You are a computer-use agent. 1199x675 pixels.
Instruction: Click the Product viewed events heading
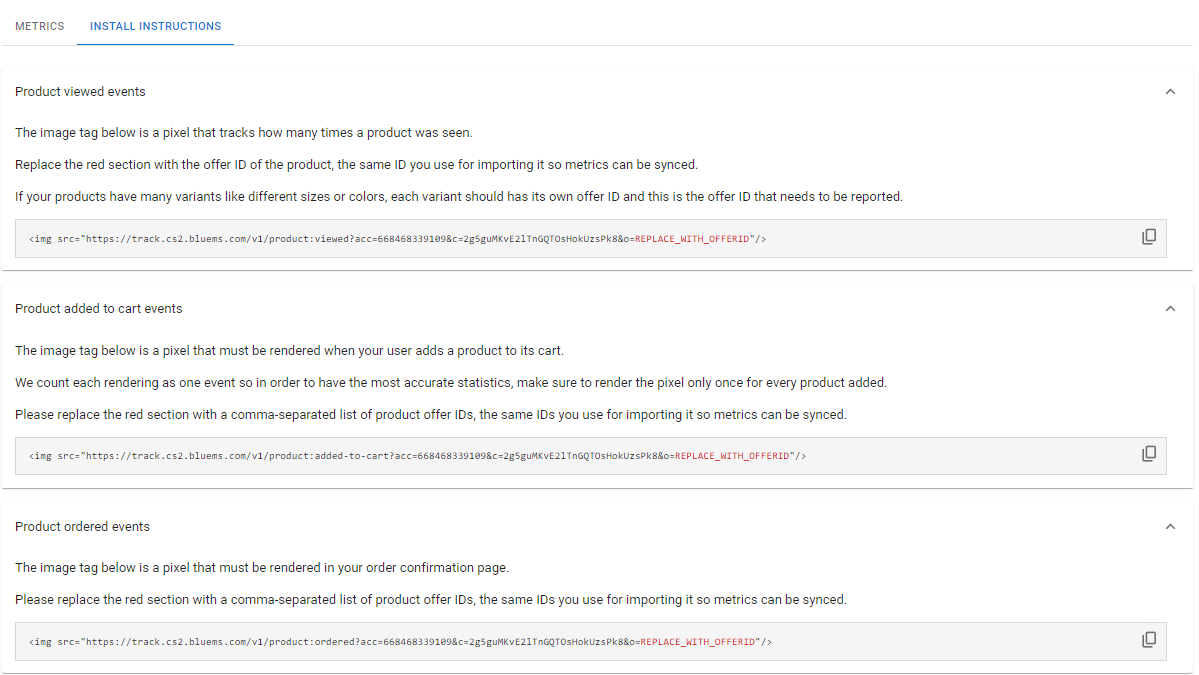80,92
